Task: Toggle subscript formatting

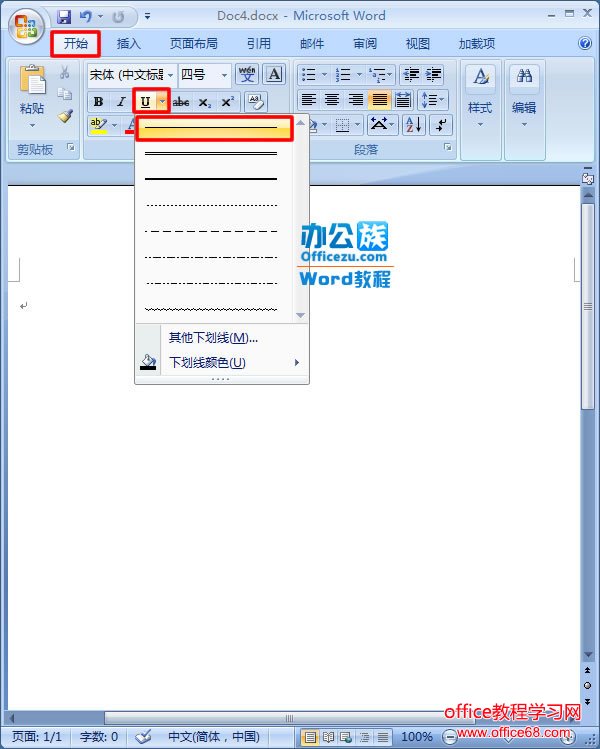Action: [x=204, y=102]
